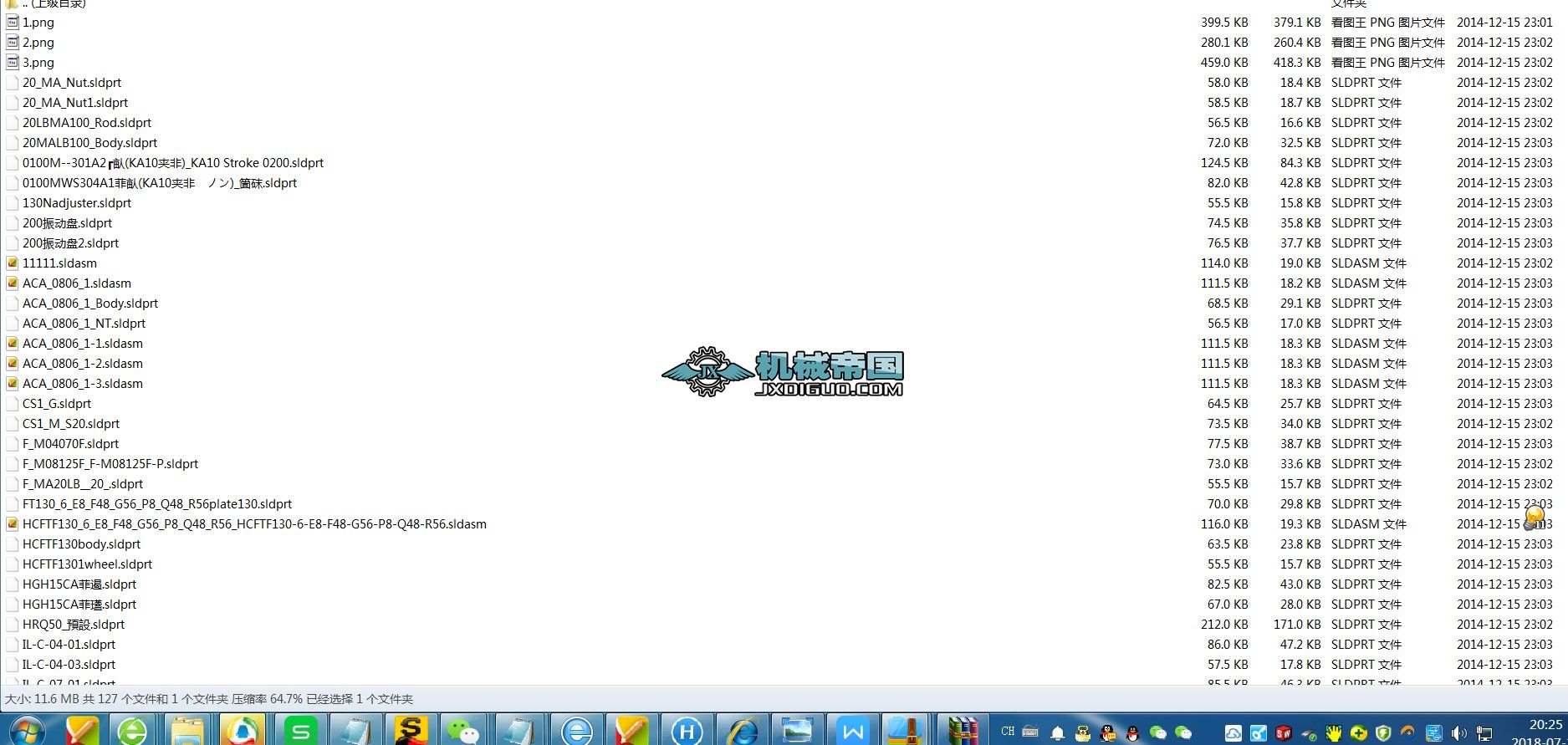This screenshot has height=745, width=1568.
Task: Open the green WPS Spreadsheets taskbar icon
Action: (299, 731)
